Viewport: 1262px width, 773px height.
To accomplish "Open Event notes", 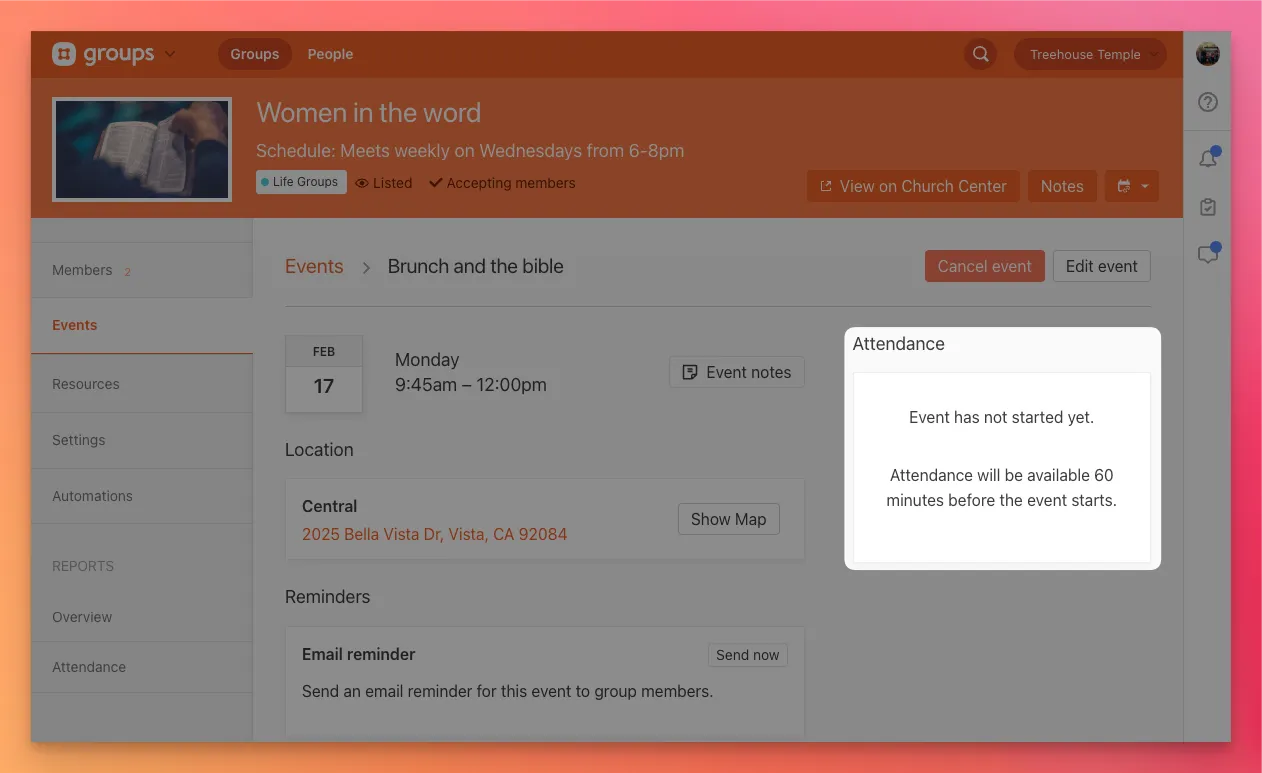I will [x=736, y=372].
